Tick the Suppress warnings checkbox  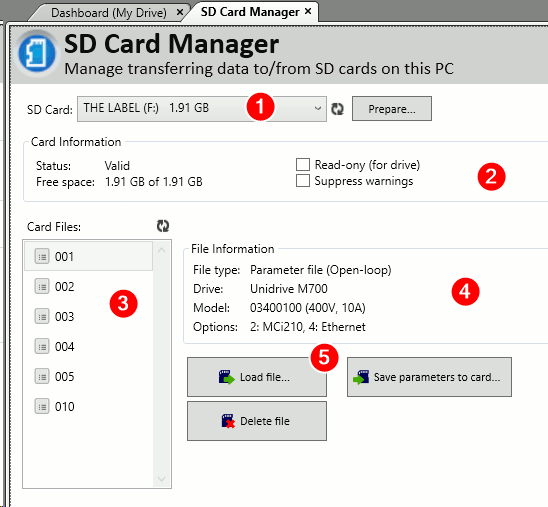pos(303,181)
